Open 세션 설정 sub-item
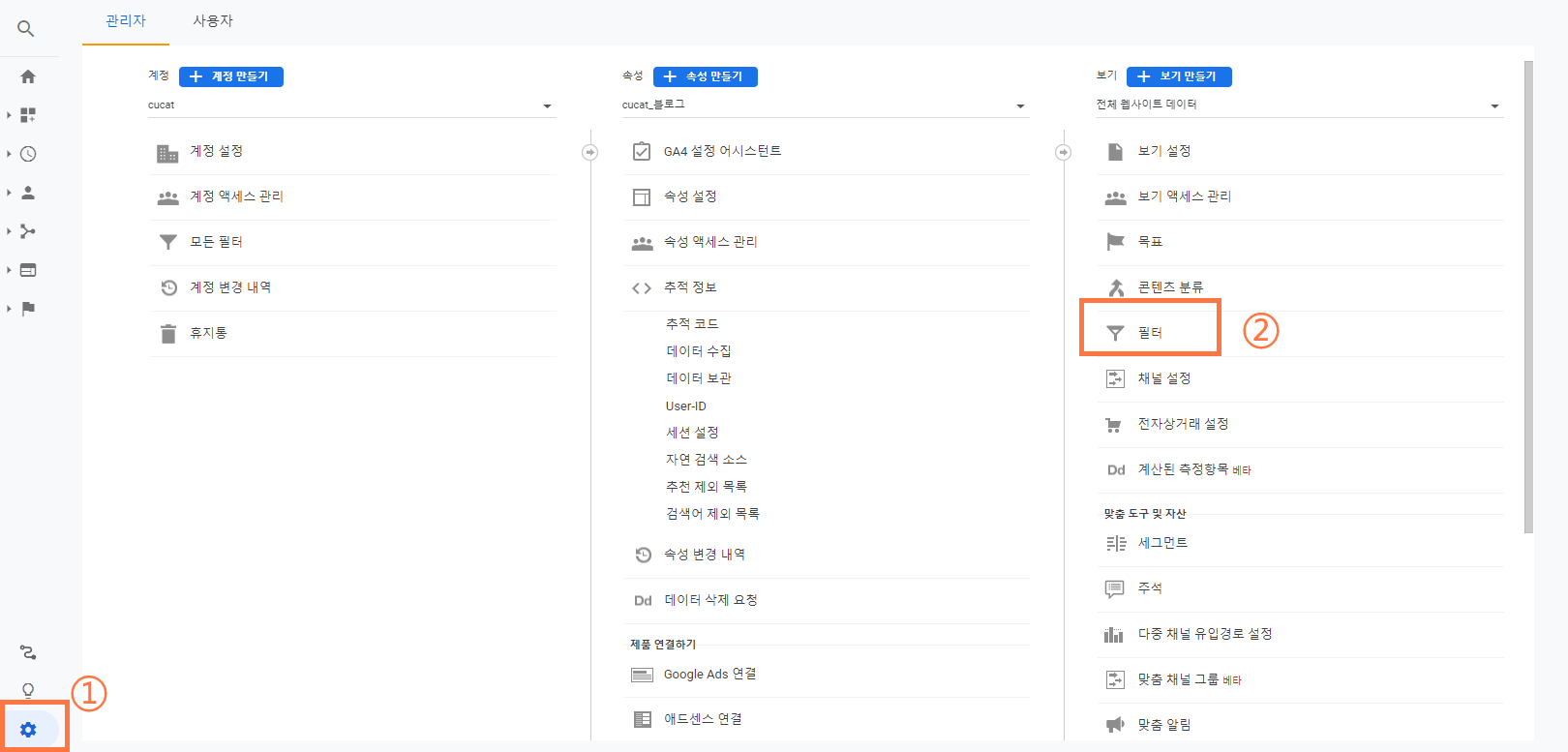Screen dimensions: 1568x752 point(692,433)
